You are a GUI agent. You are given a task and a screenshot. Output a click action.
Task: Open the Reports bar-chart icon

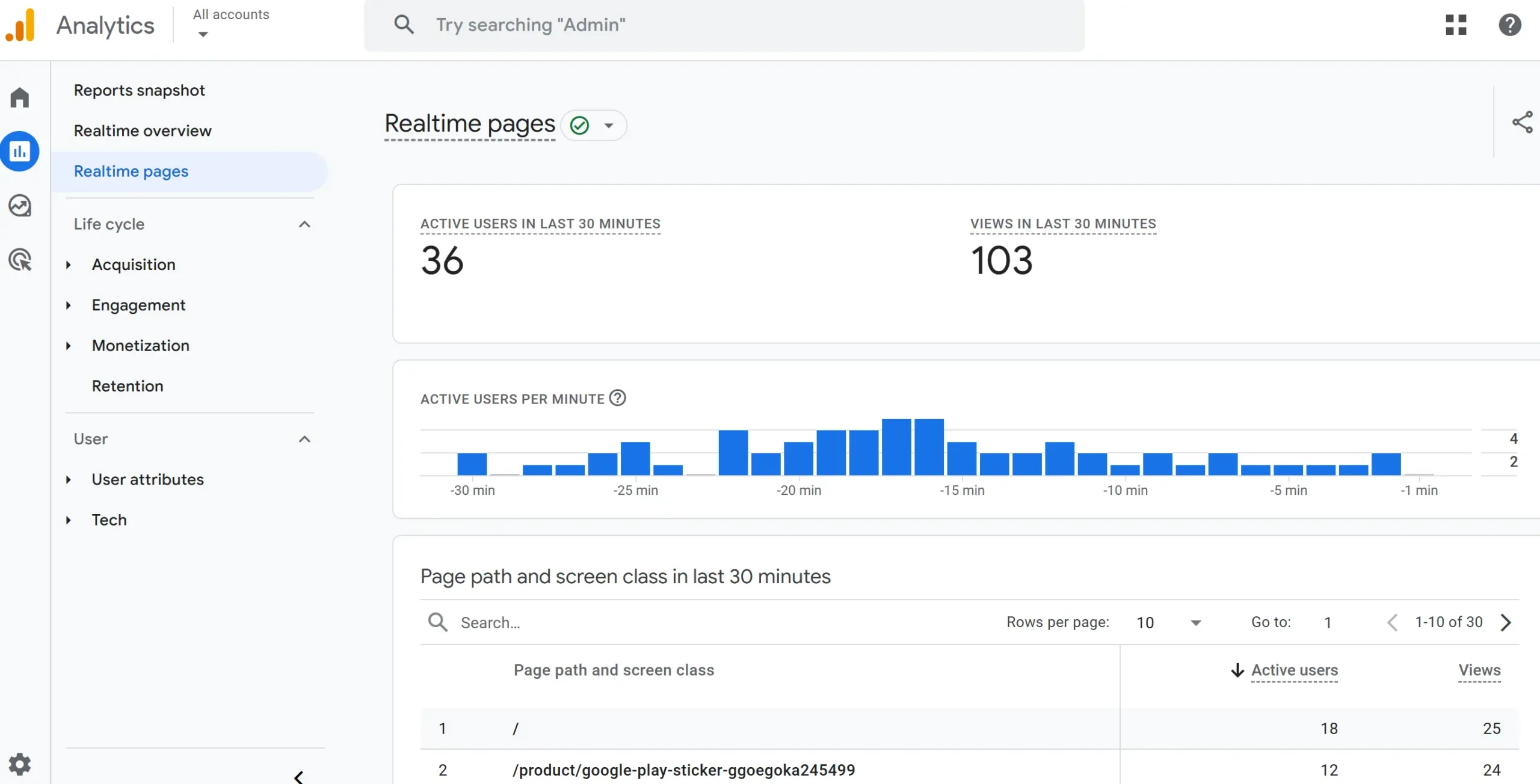pos(20,152)
